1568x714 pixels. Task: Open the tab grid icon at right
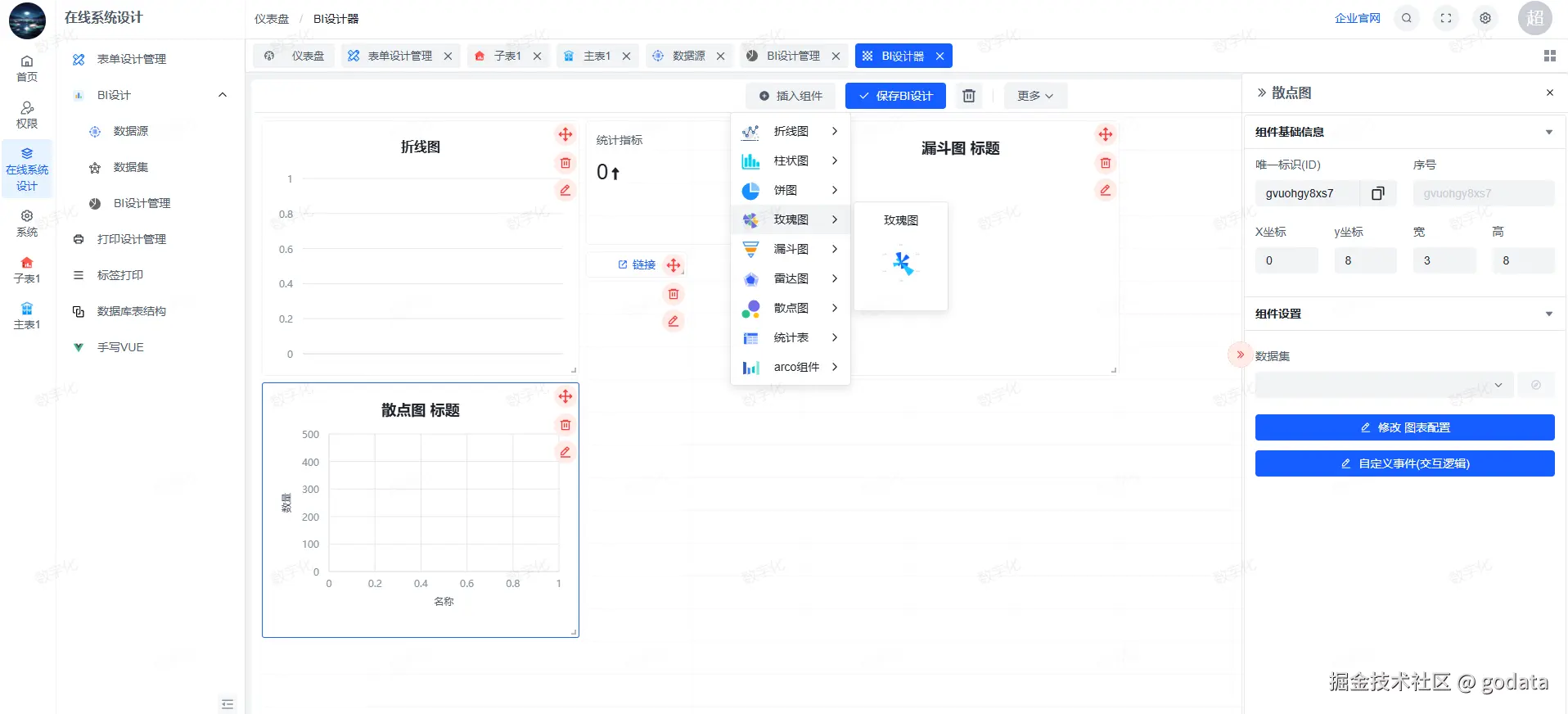point(1550,56)
